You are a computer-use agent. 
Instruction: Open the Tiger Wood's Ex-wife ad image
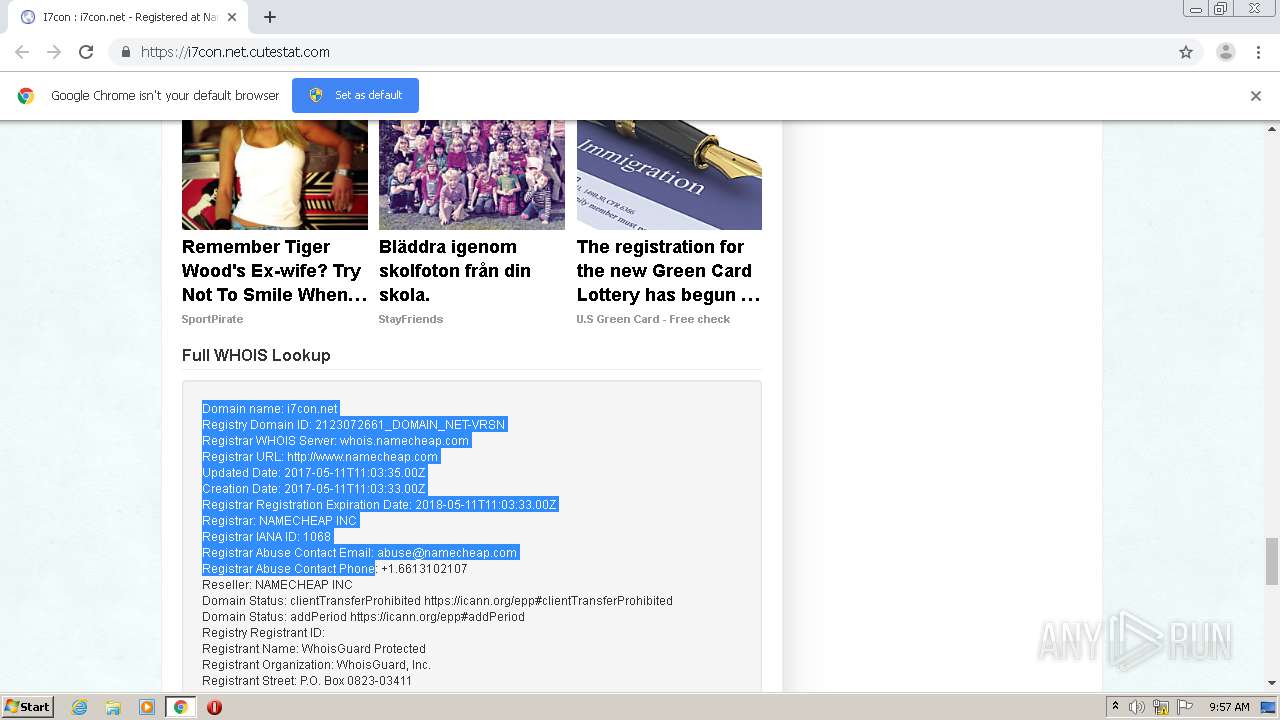(x=275, y=175)
